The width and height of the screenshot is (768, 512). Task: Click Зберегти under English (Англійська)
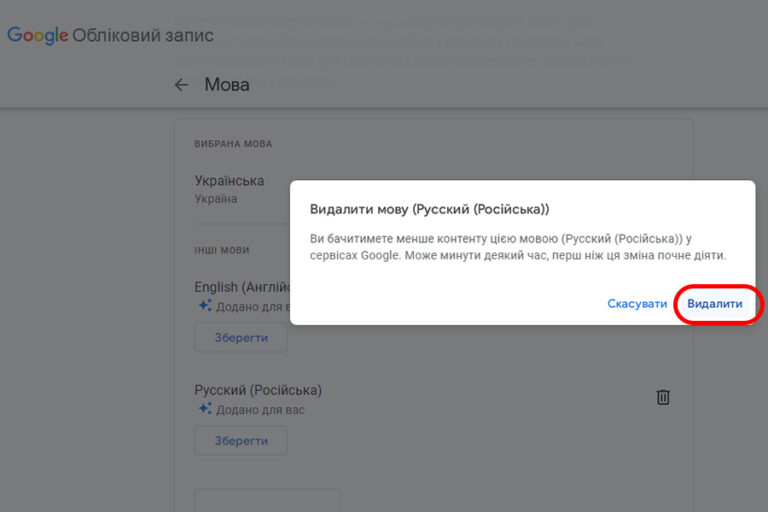click(241, 338)
